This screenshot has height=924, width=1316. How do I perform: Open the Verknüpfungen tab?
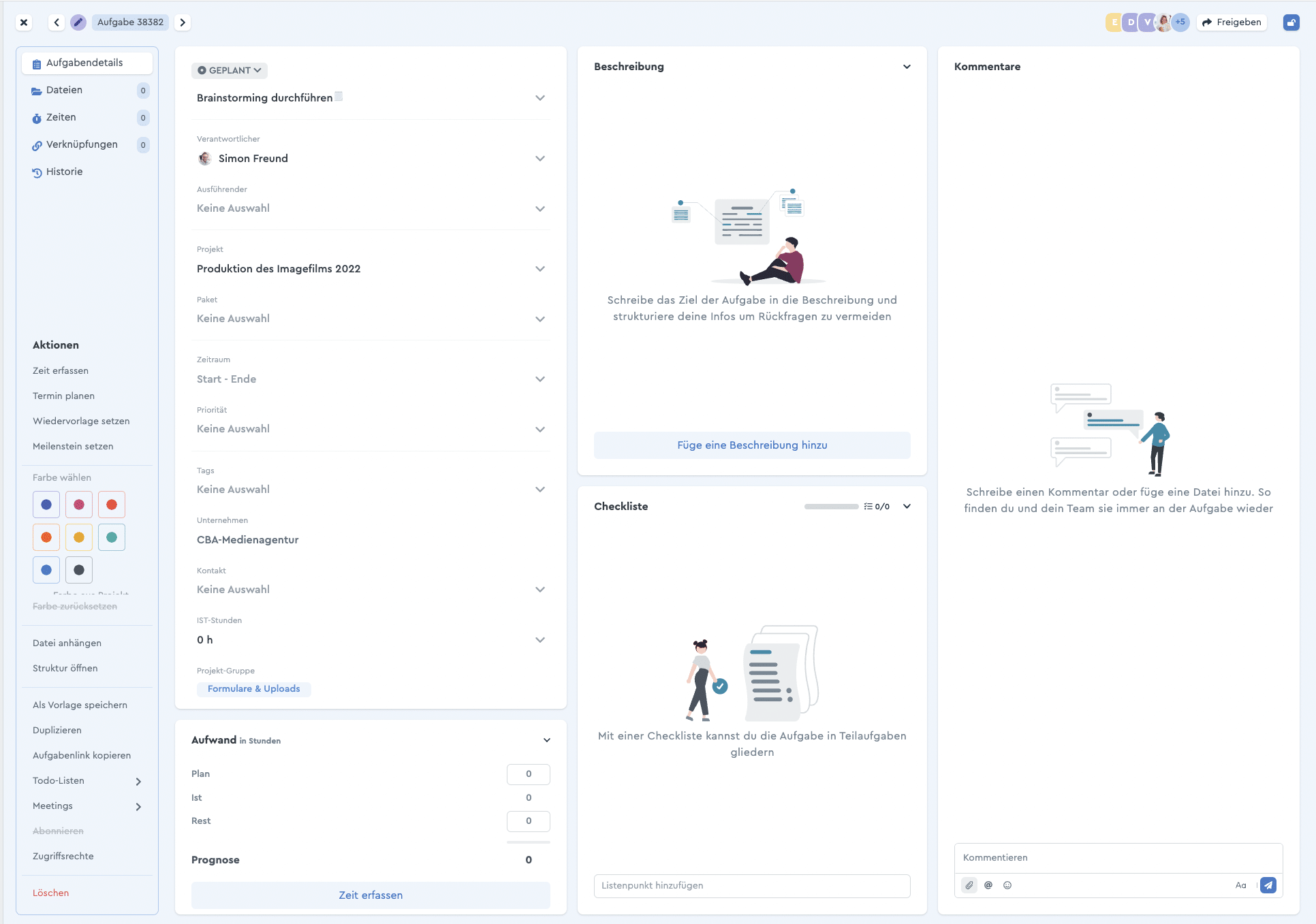[x=87, y=144]
